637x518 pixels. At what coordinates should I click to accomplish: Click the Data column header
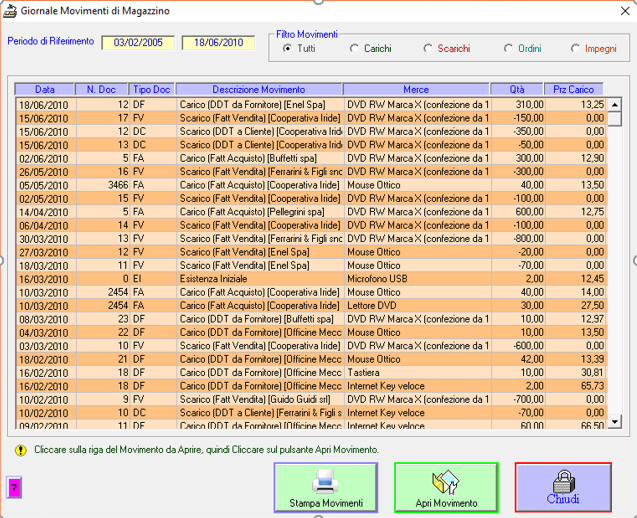tap(44, 89)
